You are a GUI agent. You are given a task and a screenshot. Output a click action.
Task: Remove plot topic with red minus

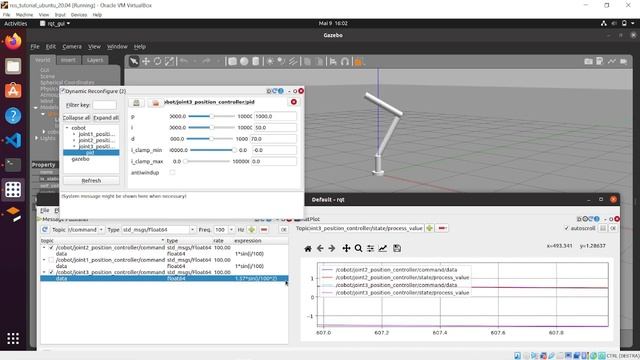coord(442,228)
